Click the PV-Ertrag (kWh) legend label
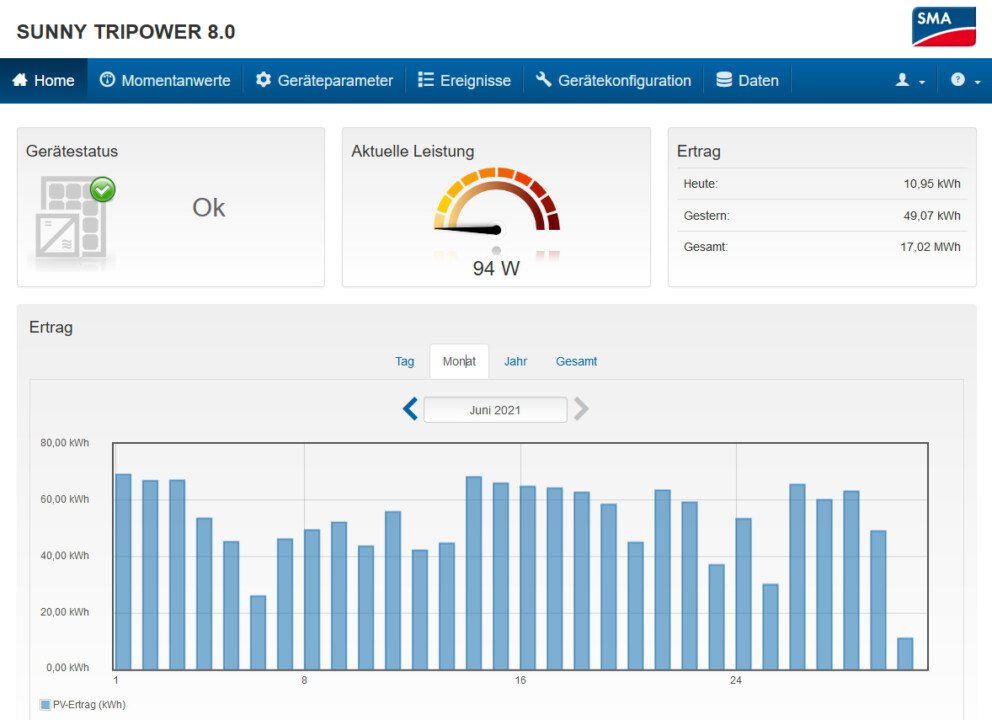 89,705
